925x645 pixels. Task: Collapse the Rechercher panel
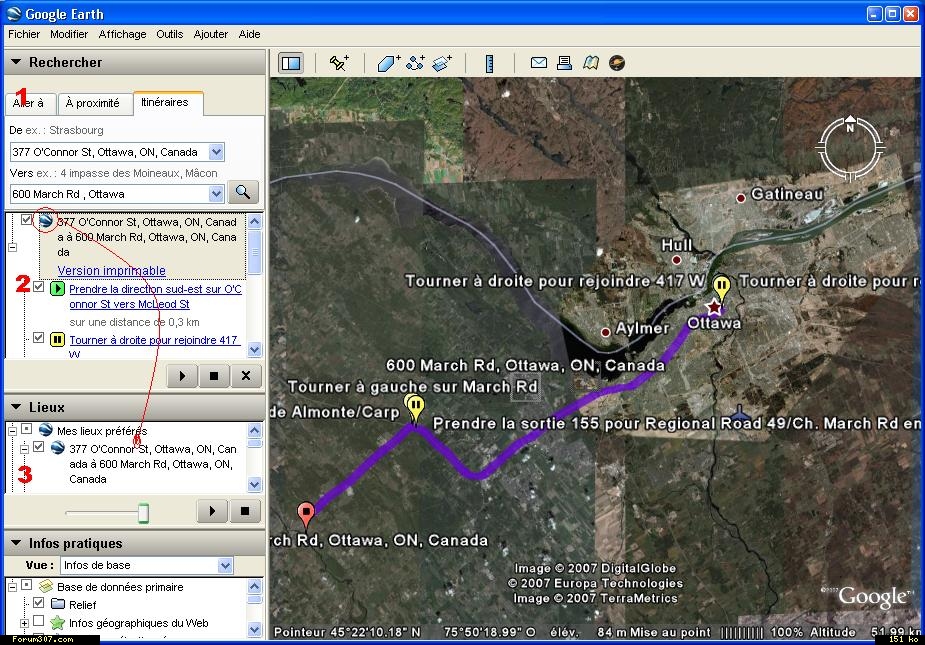click(x=16, y=62)
